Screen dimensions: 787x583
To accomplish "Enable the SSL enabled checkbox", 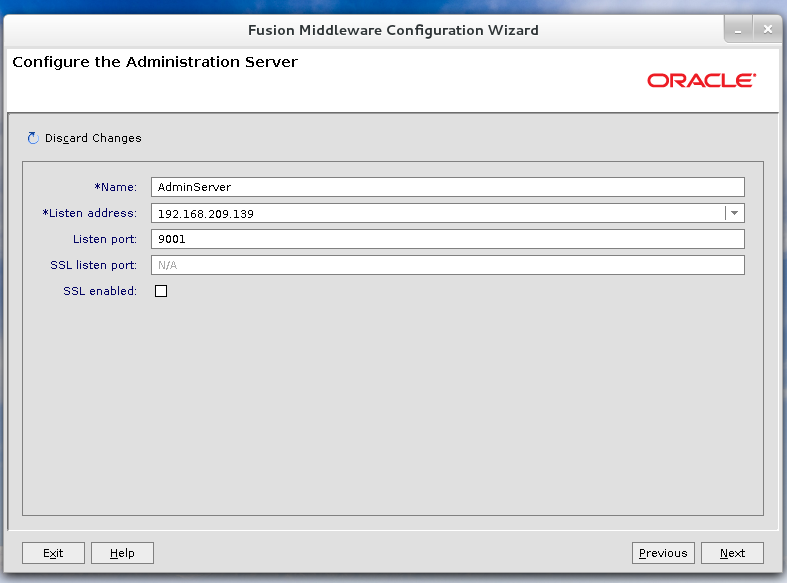I will pos(161,291).
